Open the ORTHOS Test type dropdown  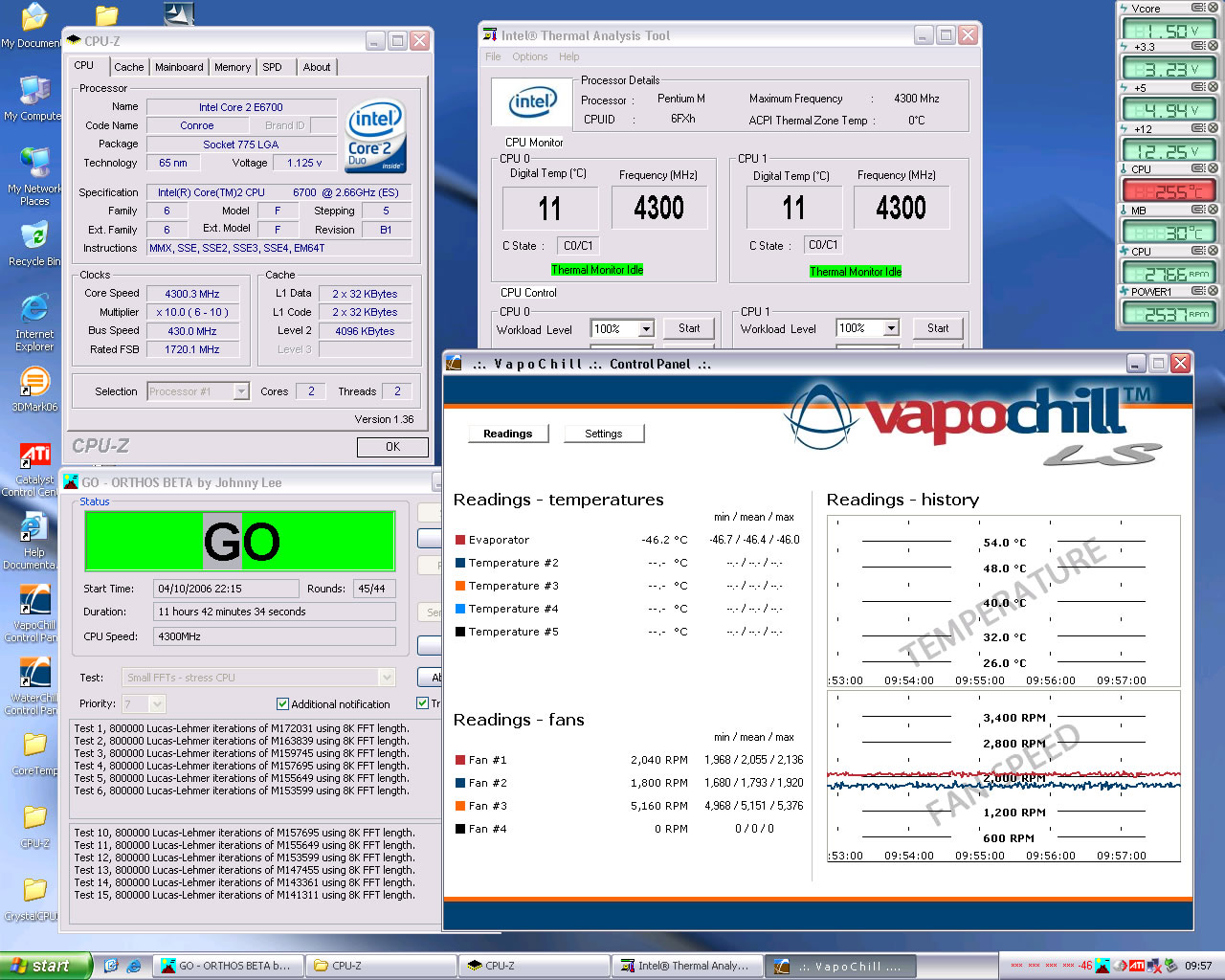pyautogui.click(x=387, y=678)
